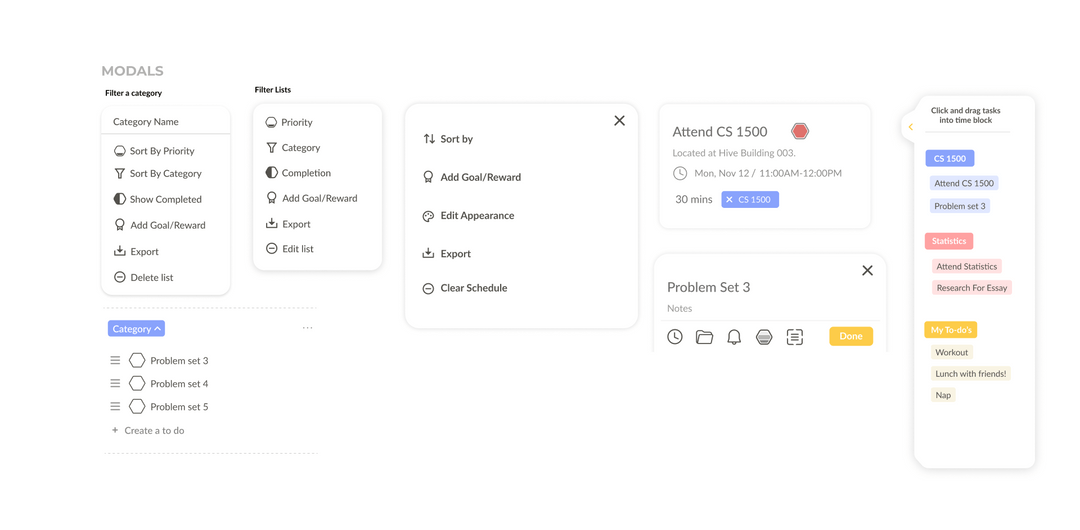
Task: Click Clear Schedule option
Action: [x=465, y=288]
